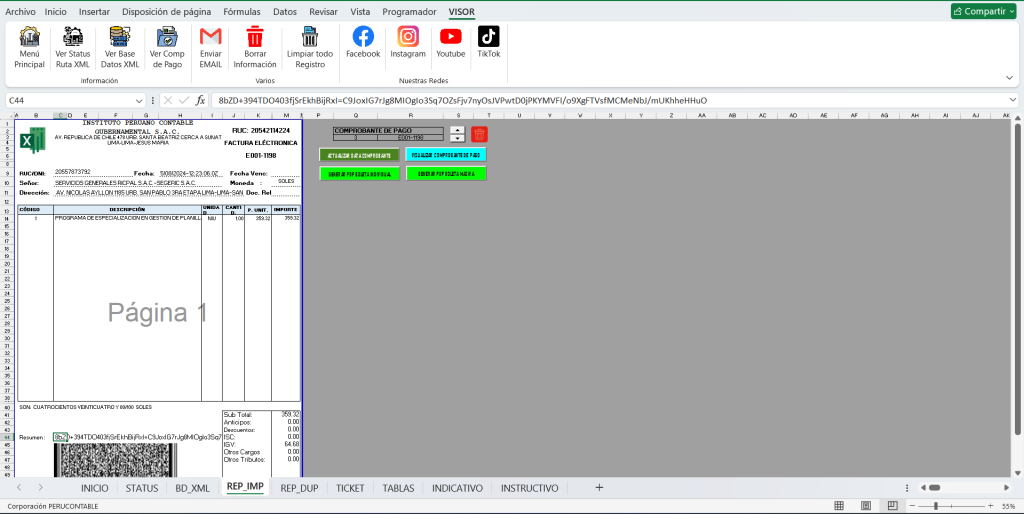Open the Archivo menu
The height and width of the screenshot is (514, 1024).
pyautogui.click(x=20, y=12)
